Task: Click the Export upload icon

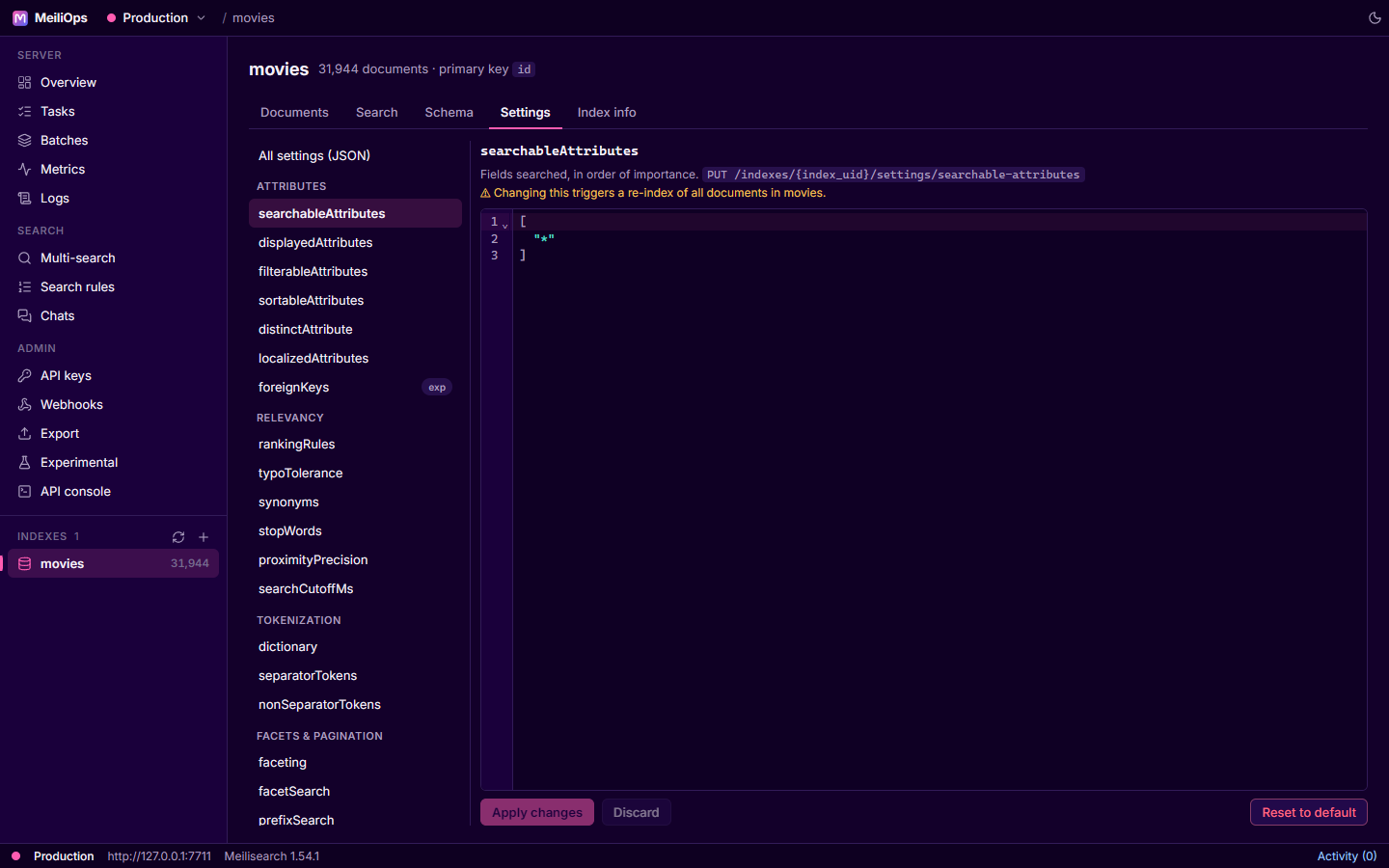Action: point(25,434)
